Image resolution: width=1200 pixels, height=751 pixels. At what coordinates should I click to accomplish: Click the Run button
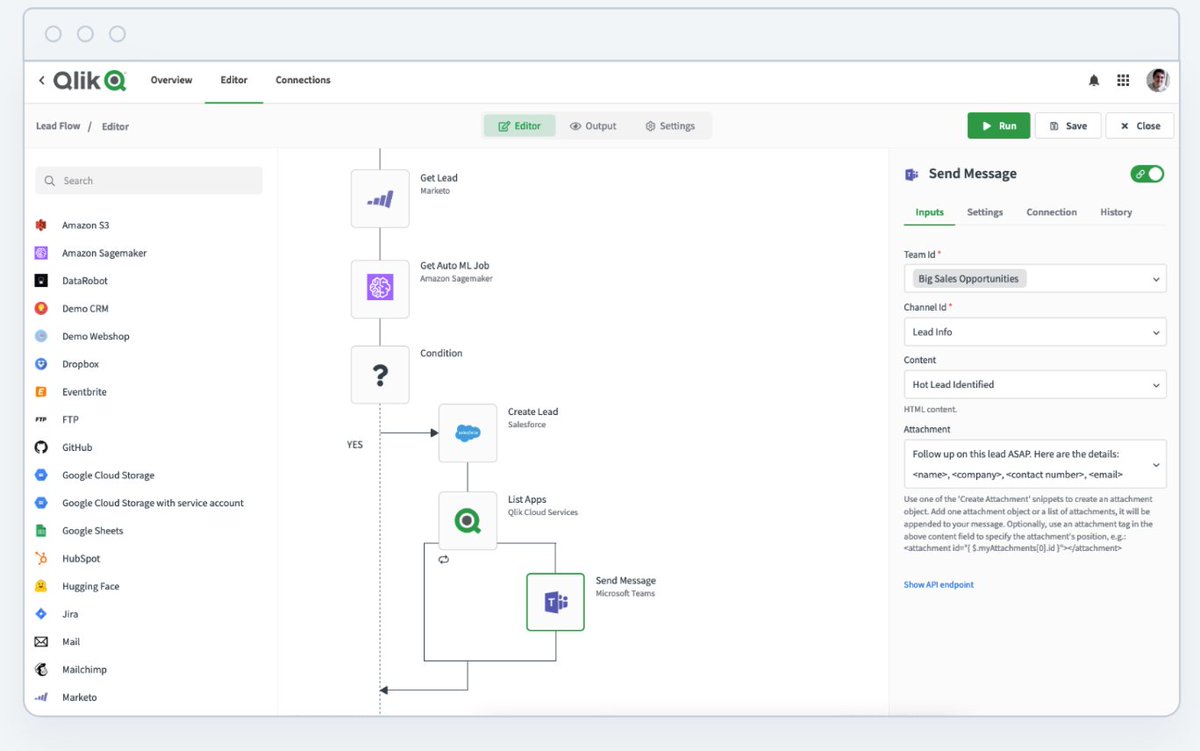point(998,125)
